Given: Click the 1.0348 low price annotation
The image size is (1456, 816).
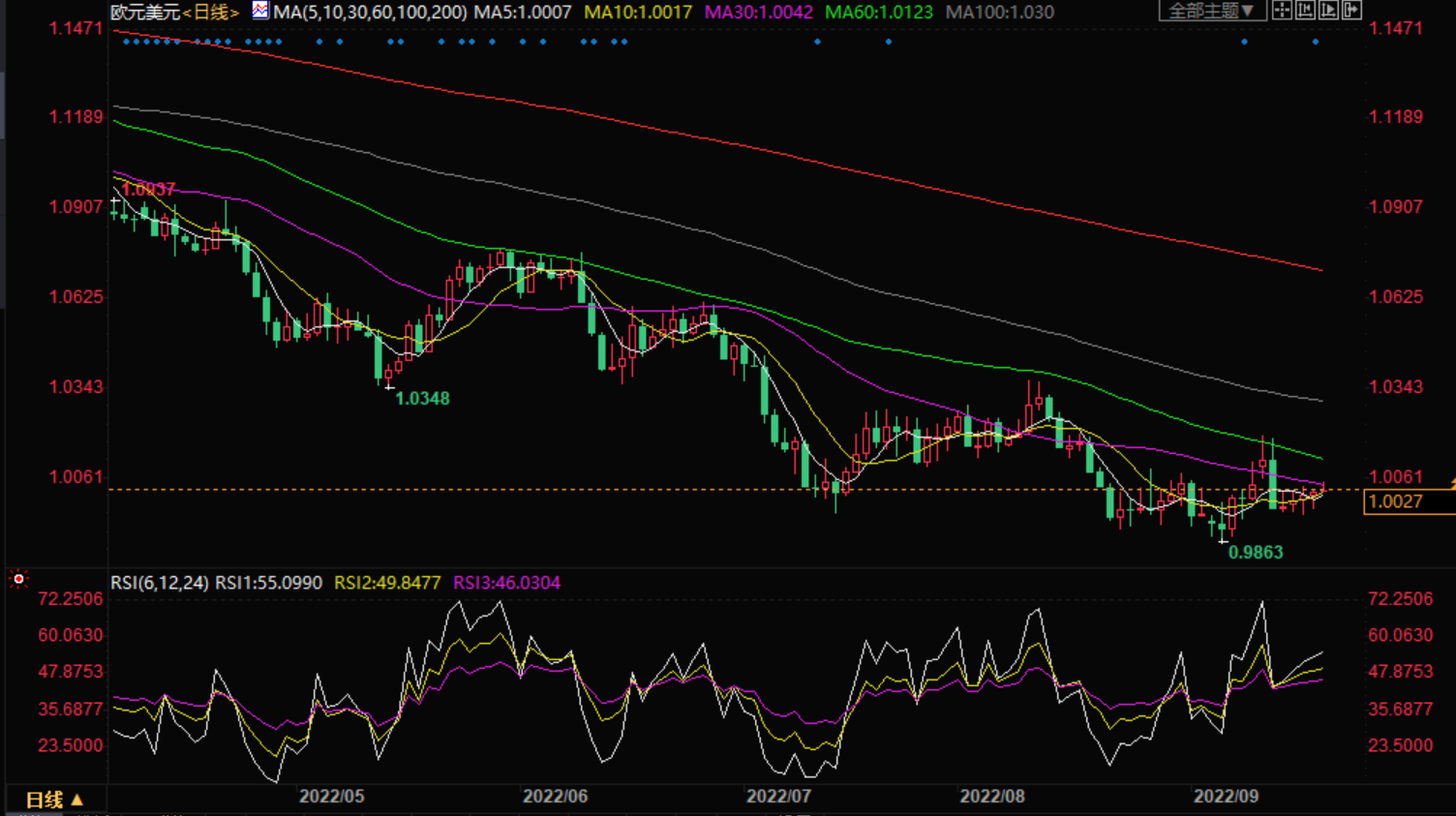Looking at the screenshot, I should click(422, 398).
